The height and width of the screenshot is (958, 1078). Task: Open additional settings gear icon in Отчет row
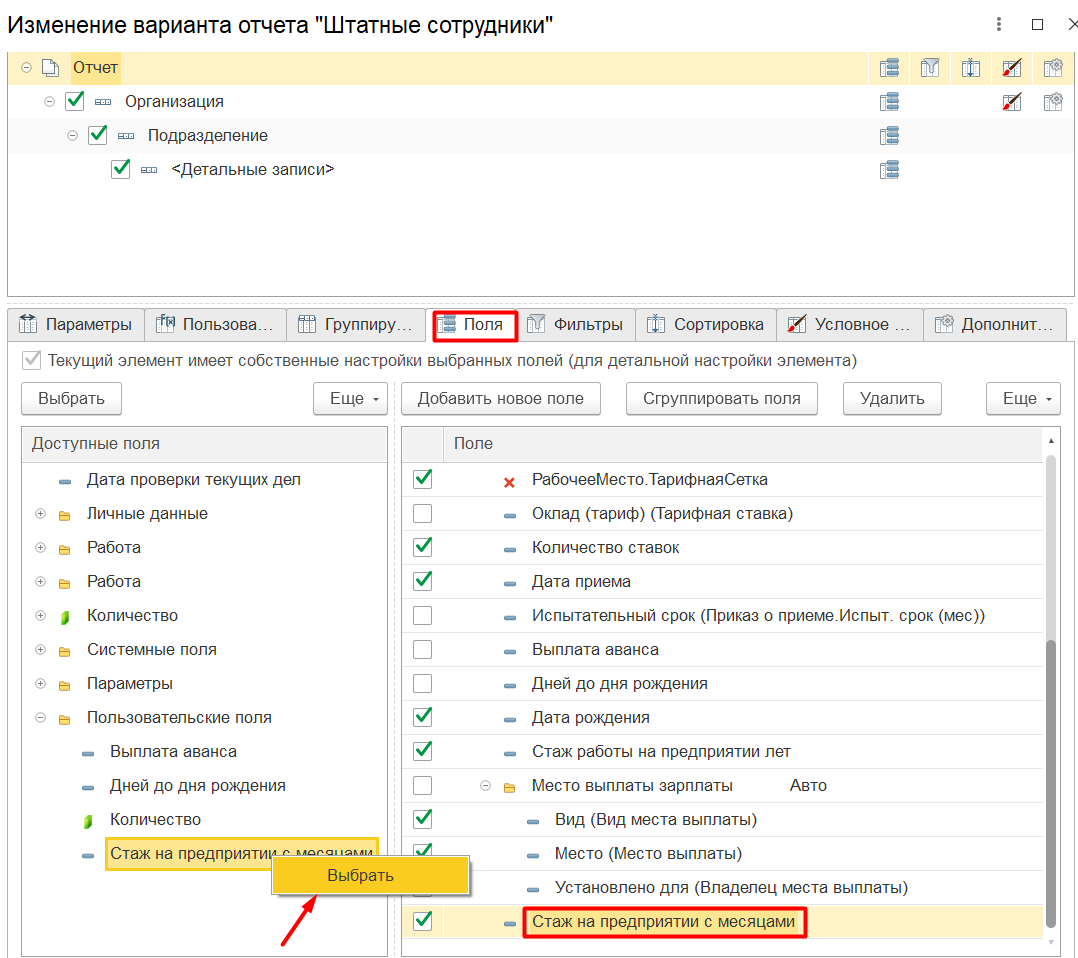(1053, 67)
